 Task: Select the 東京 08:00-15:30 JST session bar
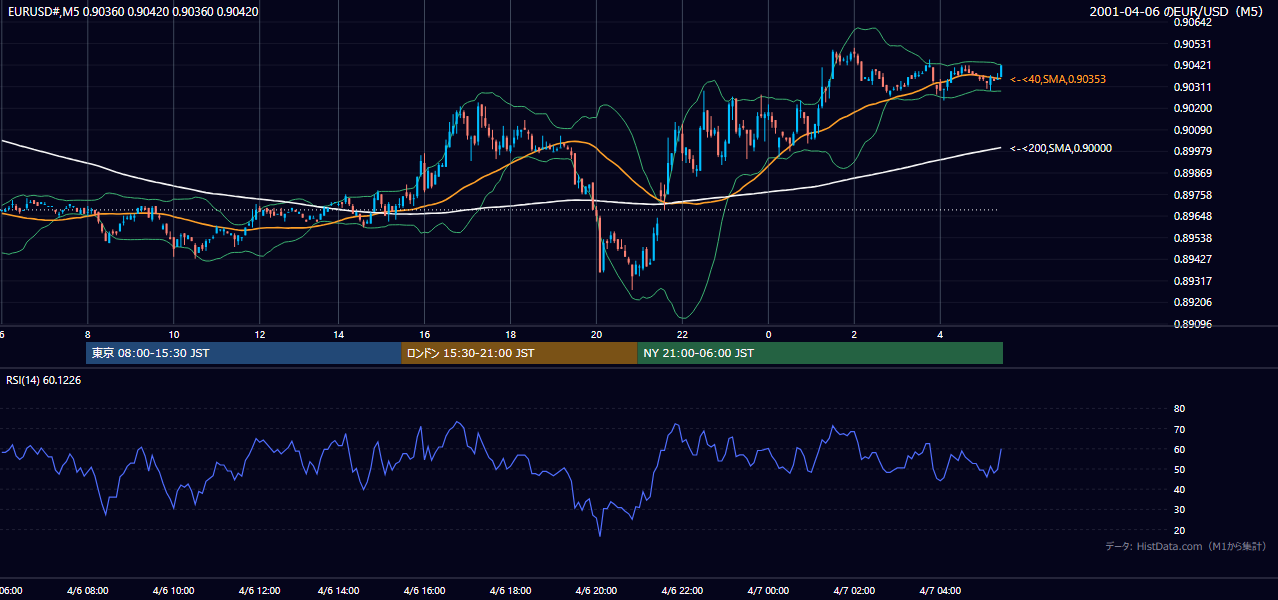pos(244,353)
